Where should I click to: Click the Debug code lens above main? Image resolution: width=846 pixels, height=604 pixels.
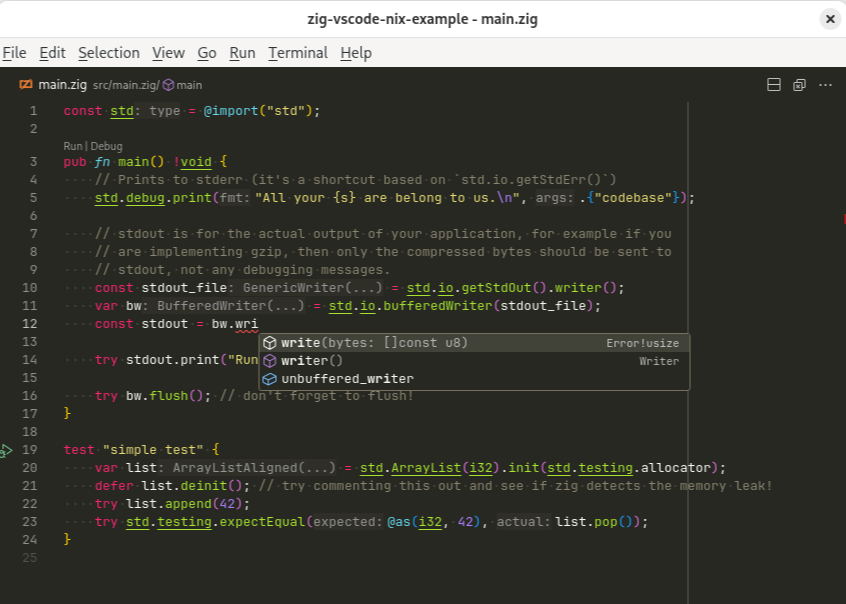[x=106, y=146]
